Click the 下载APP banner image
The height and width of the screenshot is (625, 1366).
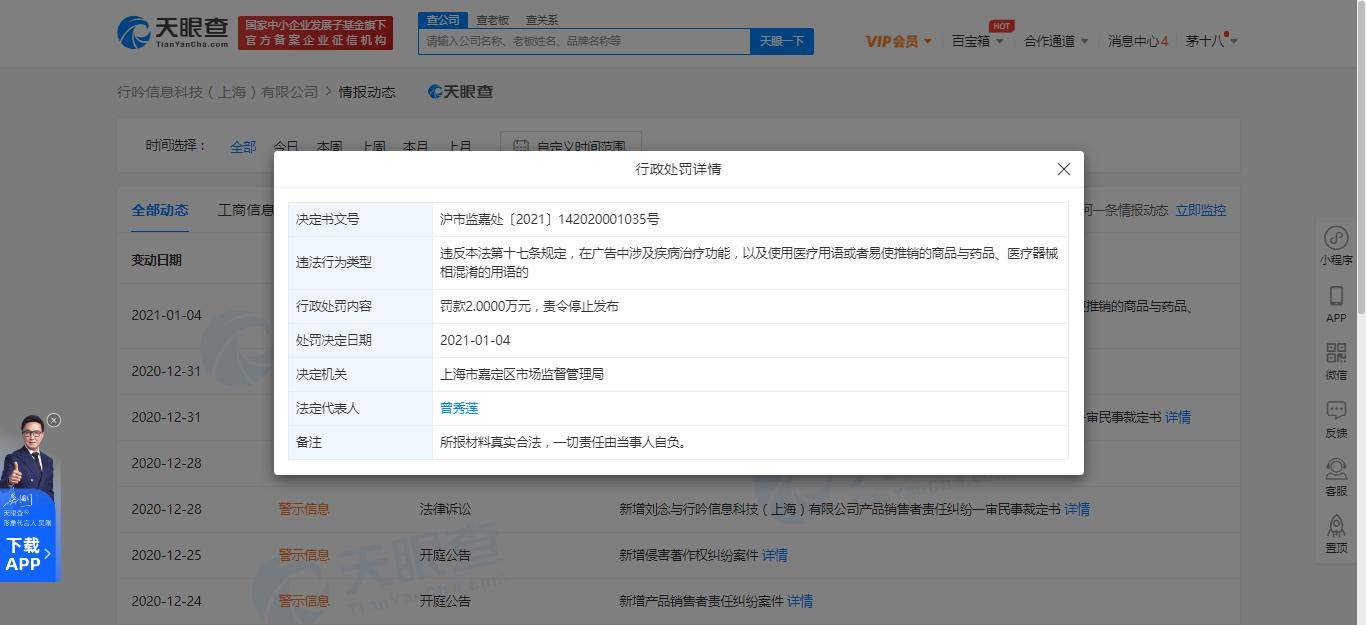click(x=29, y=497)
